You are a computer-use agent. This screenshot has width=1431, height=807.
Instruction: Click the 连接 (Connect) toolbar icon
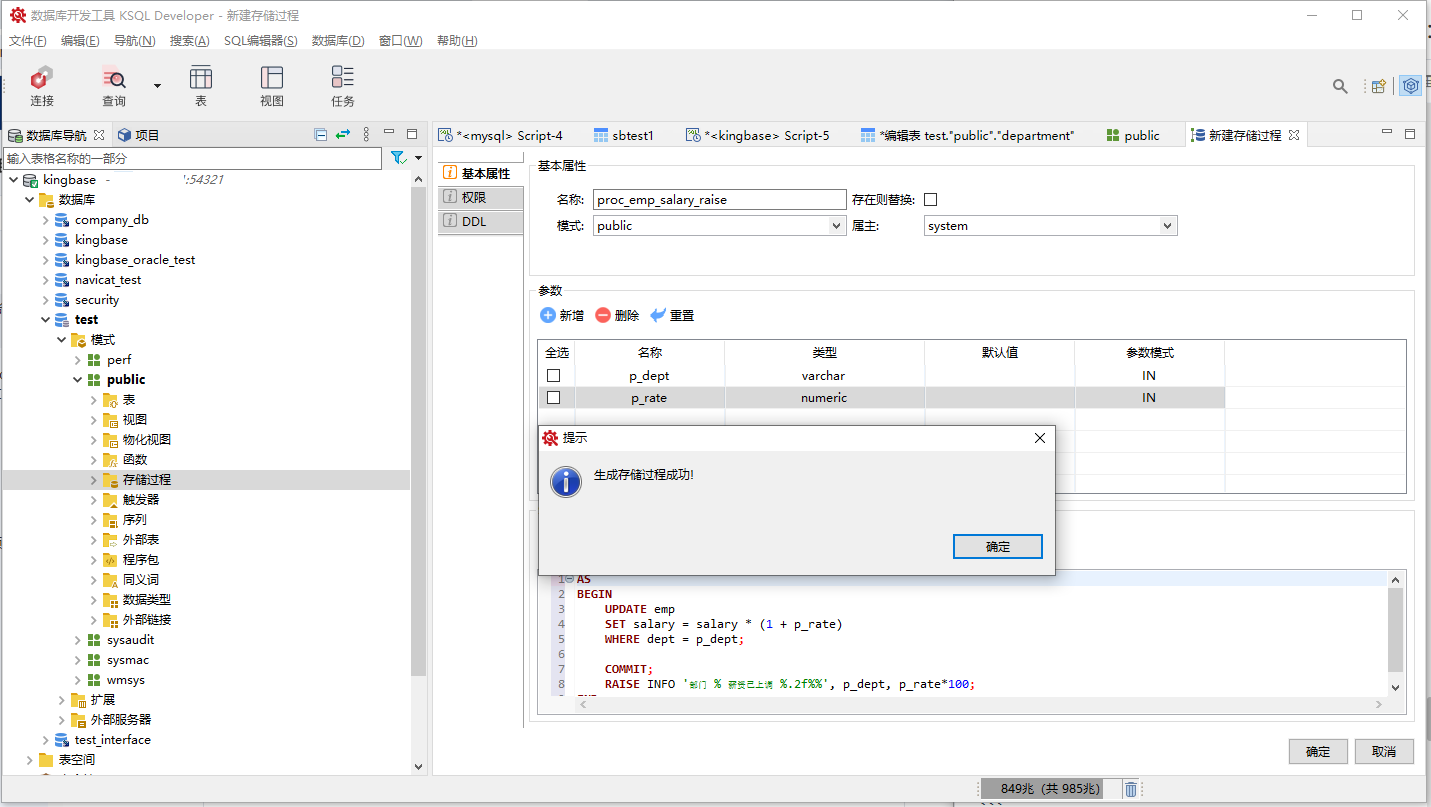pos(41,79)
